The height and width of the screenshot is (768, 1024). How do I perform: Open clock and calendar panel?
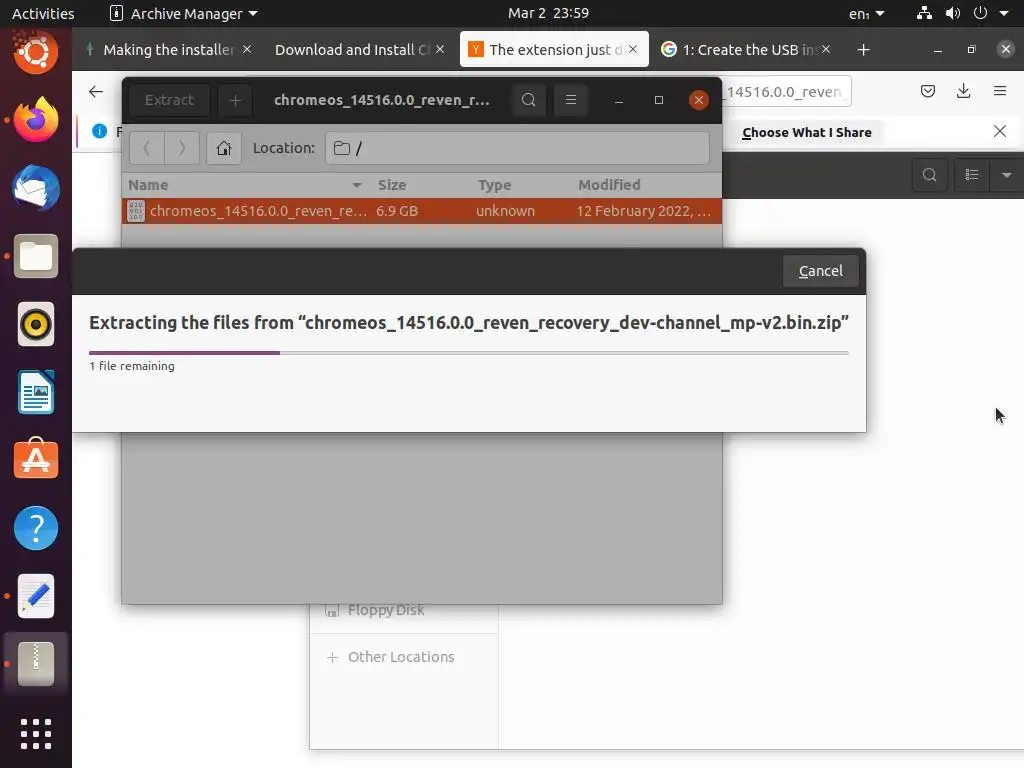[x=549, y=13]
